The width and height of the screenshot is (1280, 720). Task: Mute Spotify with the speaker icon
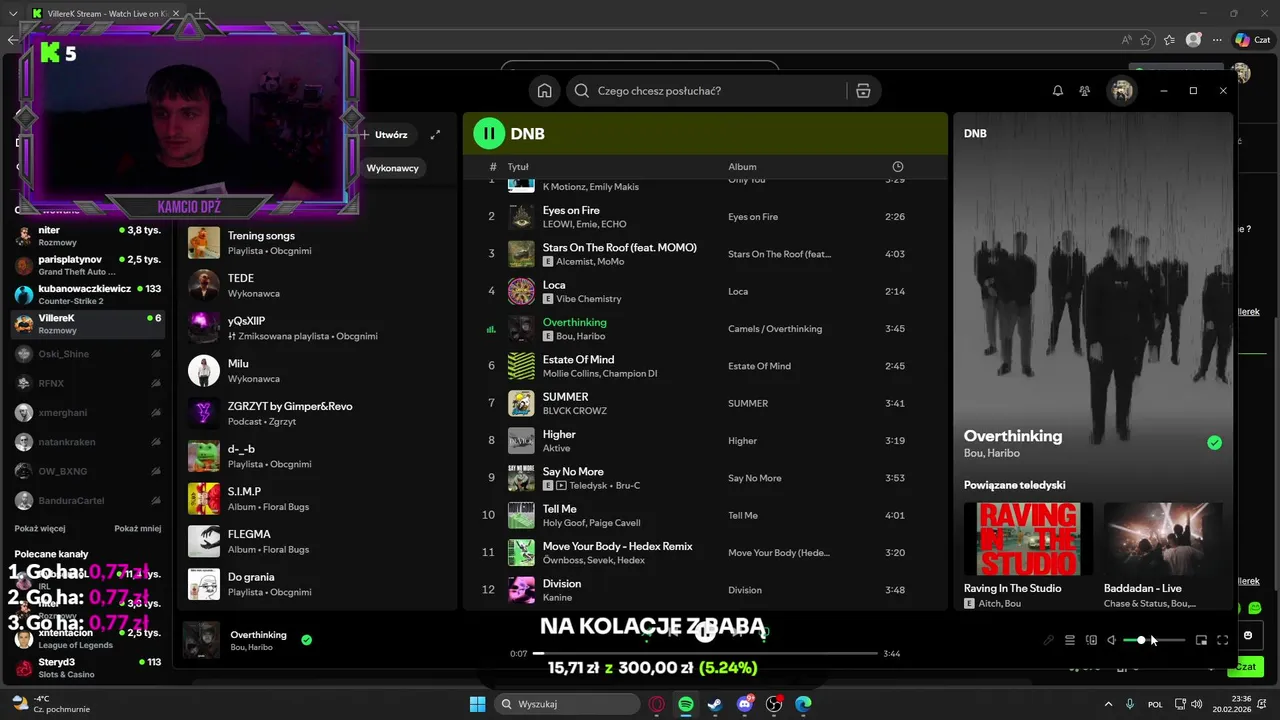click(1111, 640)
